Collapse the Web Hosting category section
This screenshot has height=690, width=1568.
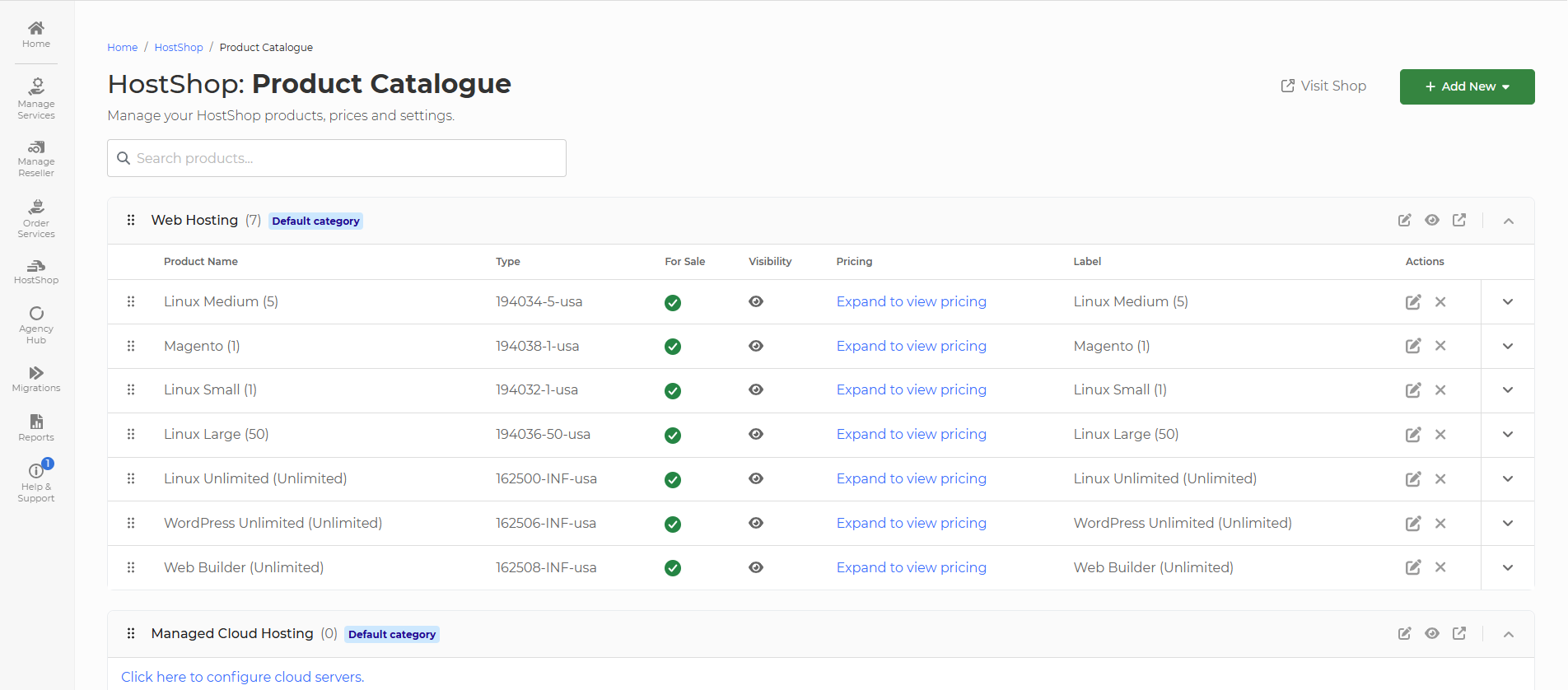click(x=1508, y=221)
